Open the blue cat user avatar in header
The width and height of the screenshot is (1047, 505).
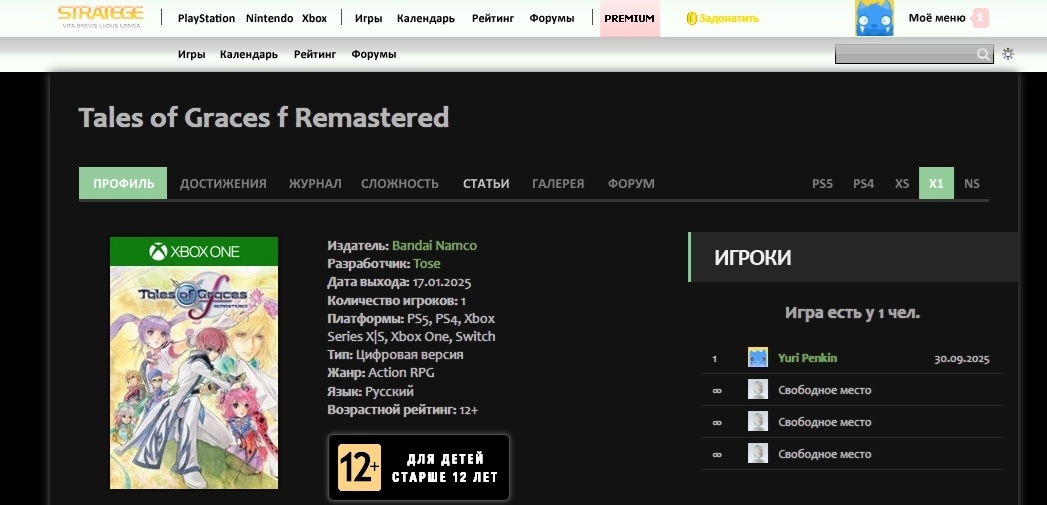pyautogui.click(x=874, y=18)
